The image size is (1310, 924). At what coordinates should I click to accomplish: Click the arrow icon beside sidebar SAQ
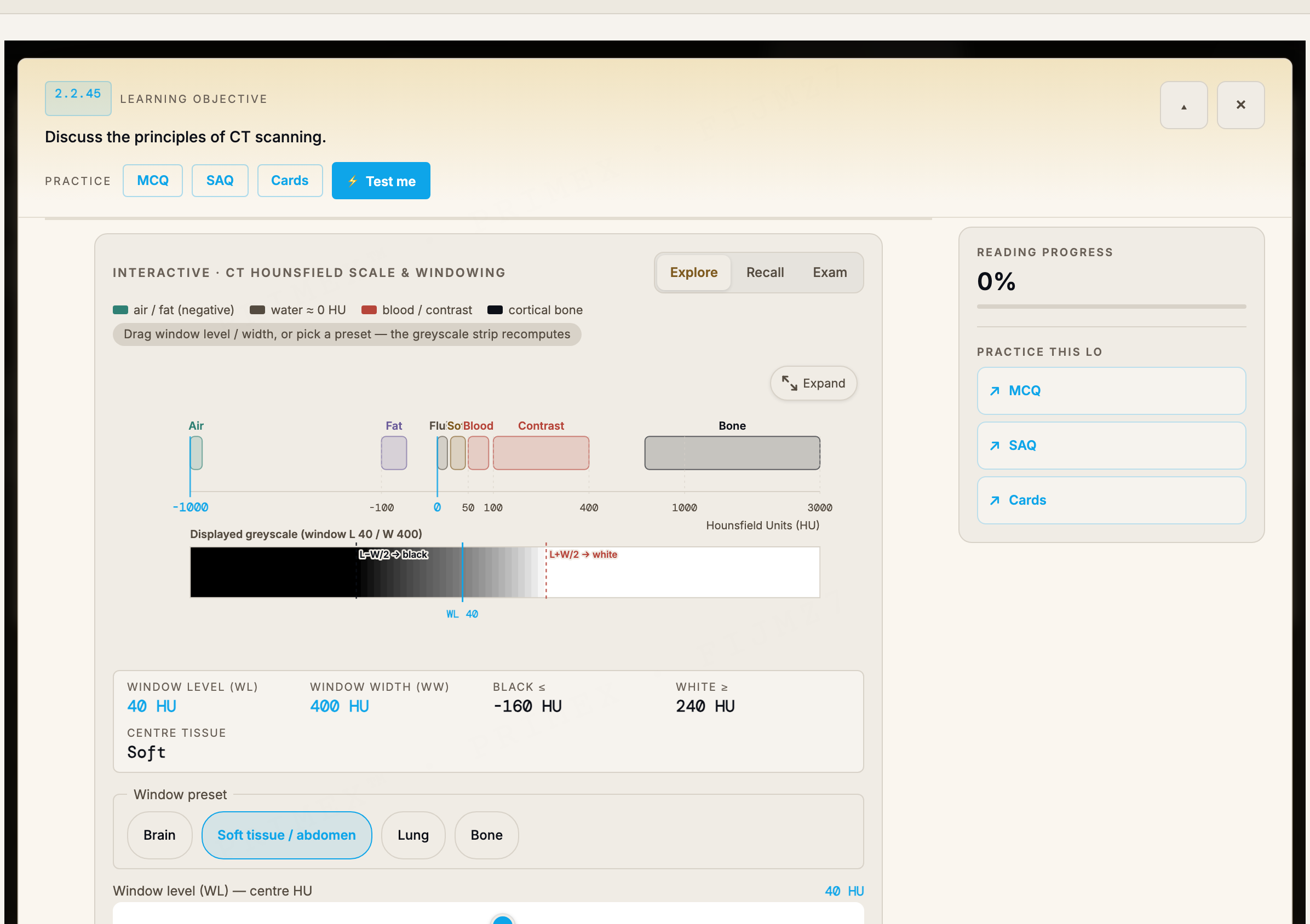click(x=995, y=446)
